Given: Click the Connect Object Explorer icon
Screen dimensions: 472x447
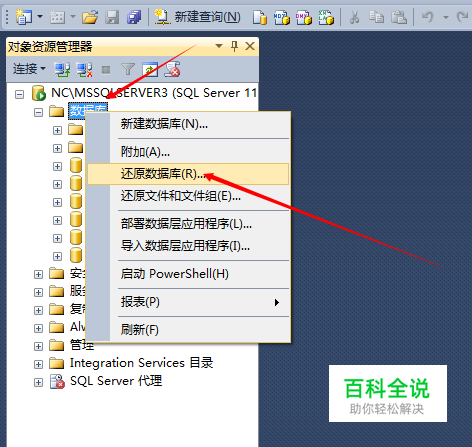Looking at the screenshot, I should coord(62,69).
